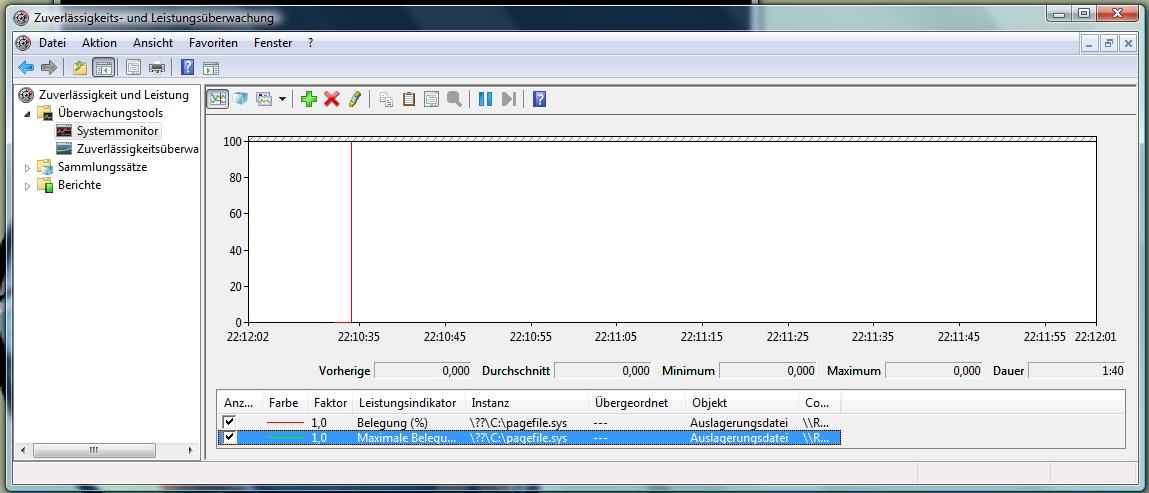This screenshot has width=1149, height=493.
Task: Click green color line of Maximale Belegung
Action: [285, 437]
